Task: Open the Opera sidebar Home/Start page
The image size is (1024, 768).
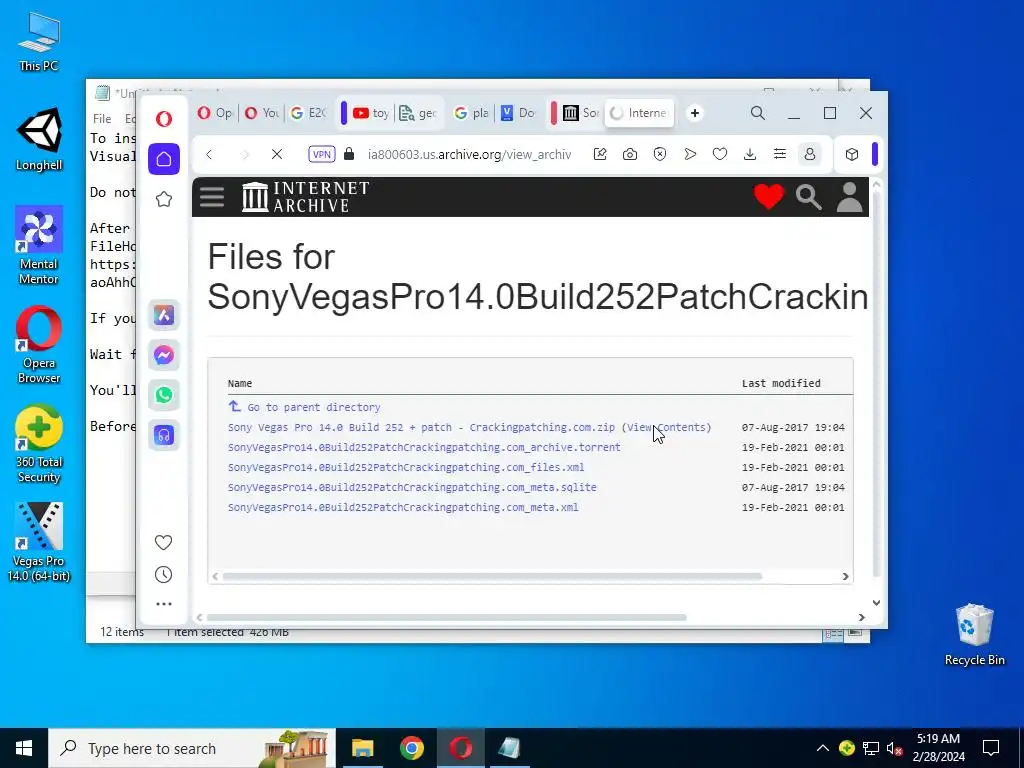Action: pos(164,159)
